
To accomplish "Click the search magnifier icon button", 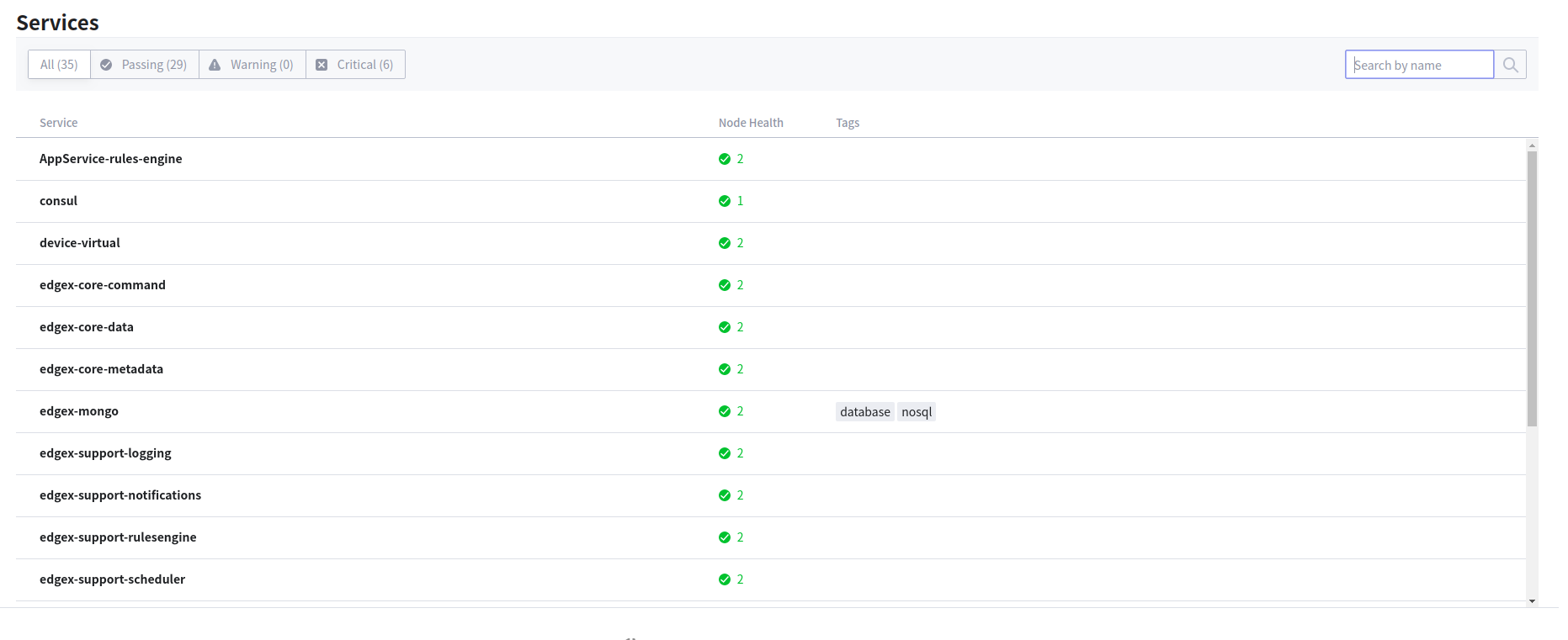I will click(1510, 65).
